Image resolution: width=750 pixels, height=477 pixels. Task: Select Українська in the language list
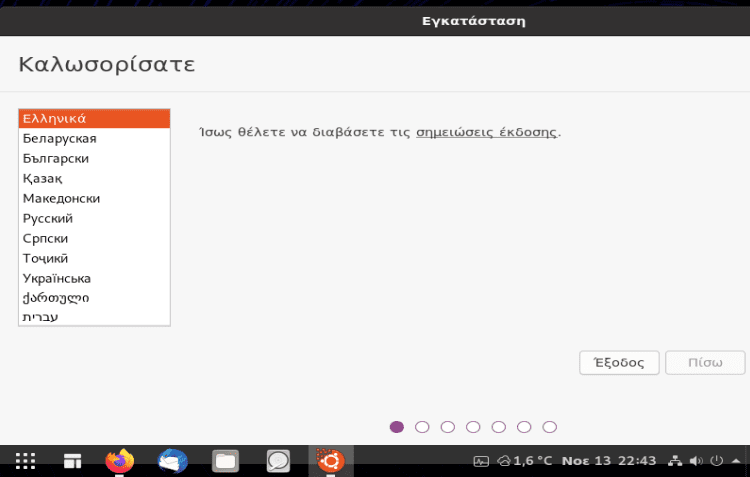click(x=94, y=278)
